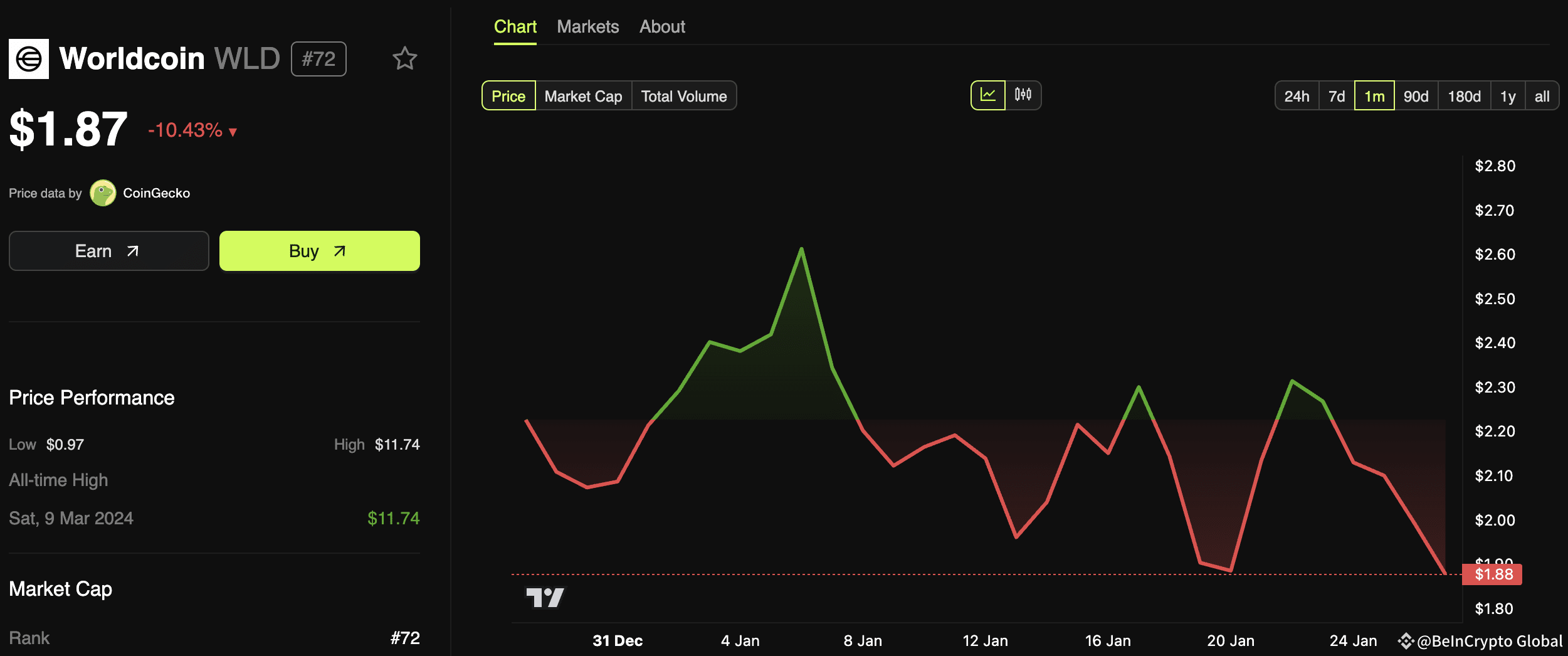Switch to candlestick chart view icon
Image resolution: width=1568 pixels, height=656 pixels.
pyautogui.click(x=1023, y=95)
